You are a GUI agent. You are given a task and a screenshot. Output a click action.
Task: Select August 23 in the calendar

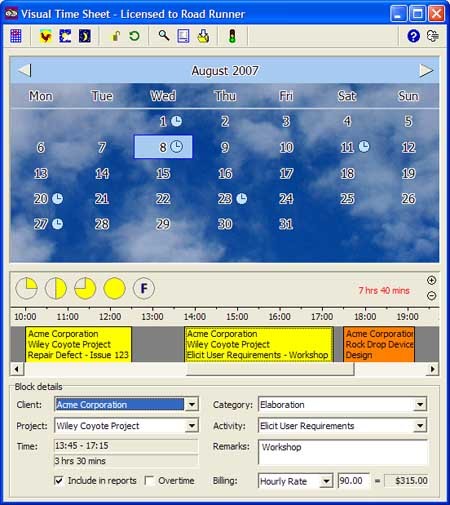click(x=225, y=199)
